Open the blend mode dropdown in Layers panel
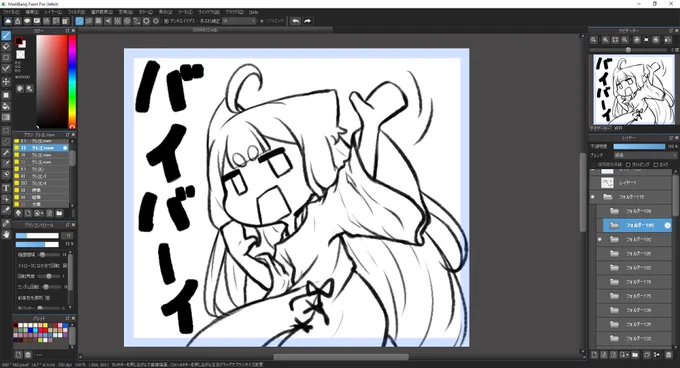This screenshot has width=680, height=368. click(645, 155)
